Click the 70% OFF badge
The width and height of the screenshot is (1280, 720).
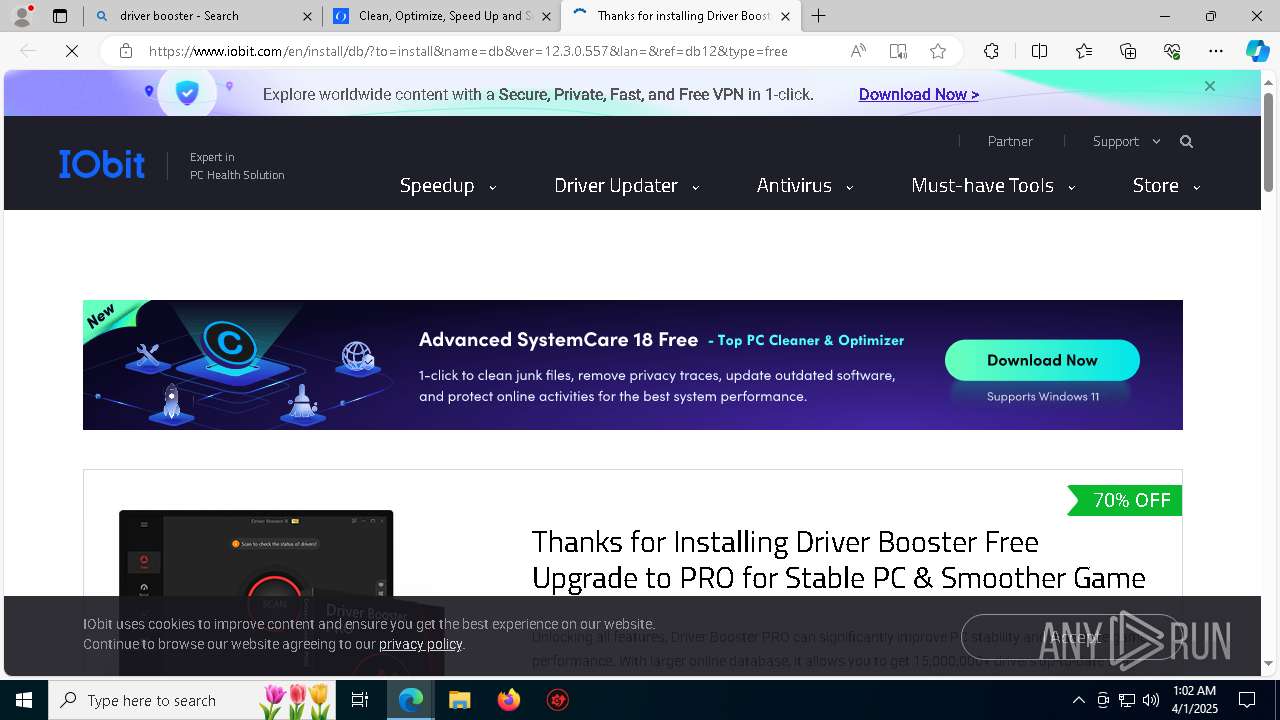[1125, 500]
